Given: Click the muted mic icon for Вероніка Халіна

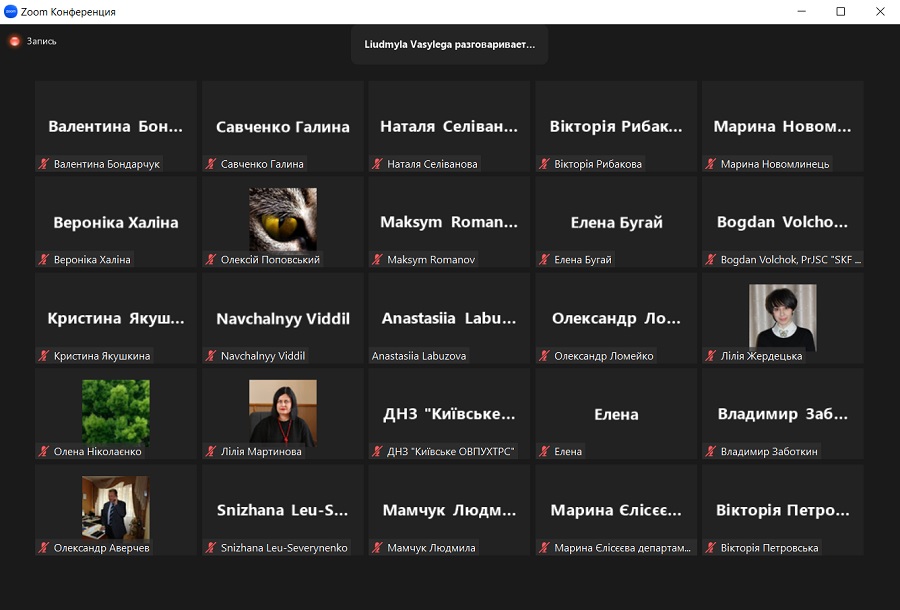Looking at the screenshot, I should pyautogui.click(x=44, y=259).
